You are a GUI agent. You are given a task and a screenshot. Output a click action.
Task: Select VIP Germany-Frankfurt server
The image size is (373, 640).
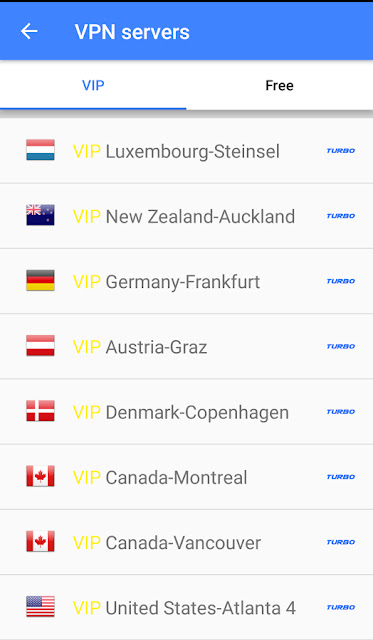click(186, 281)
